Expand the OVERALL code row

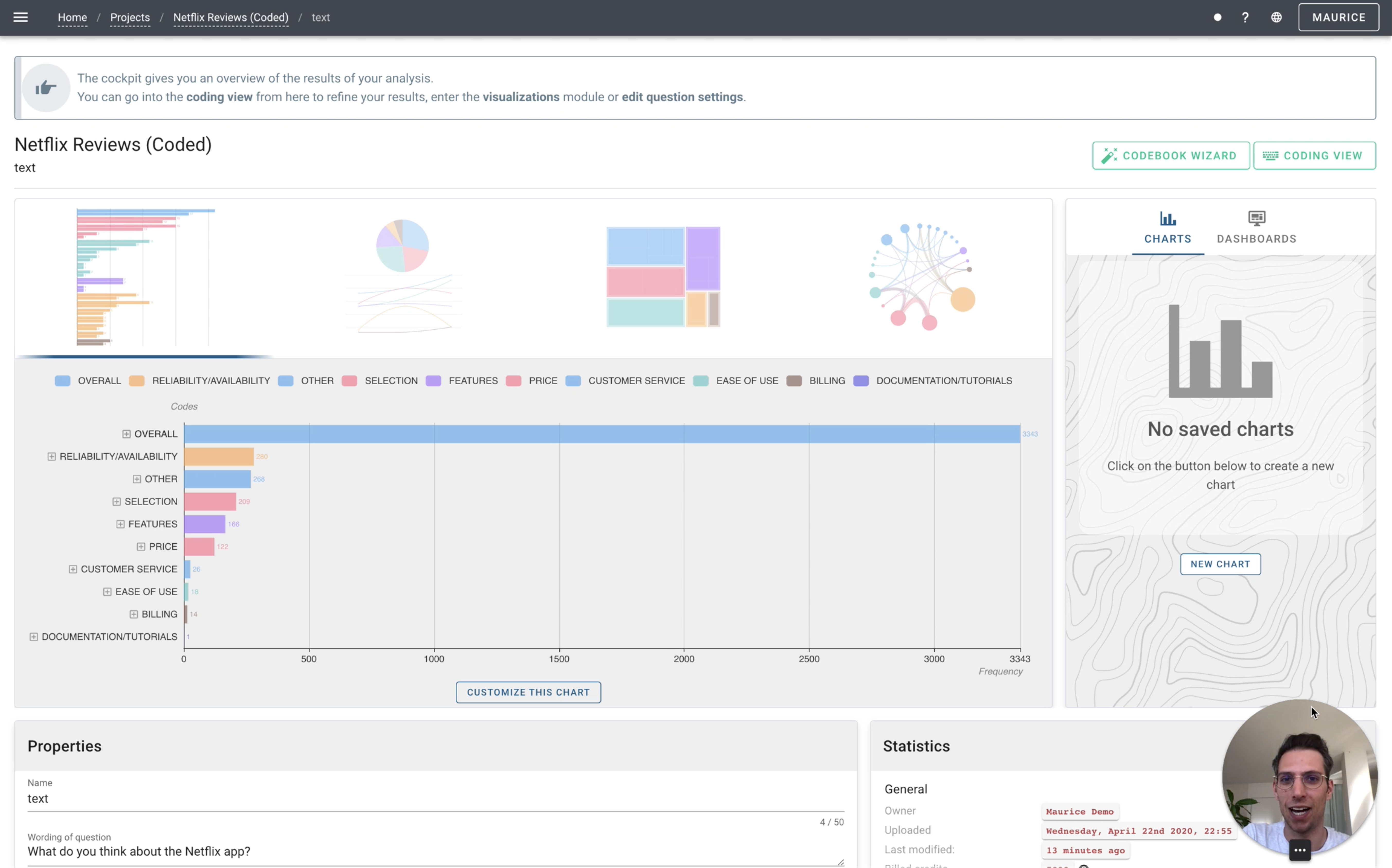click(x=126, y=434)
